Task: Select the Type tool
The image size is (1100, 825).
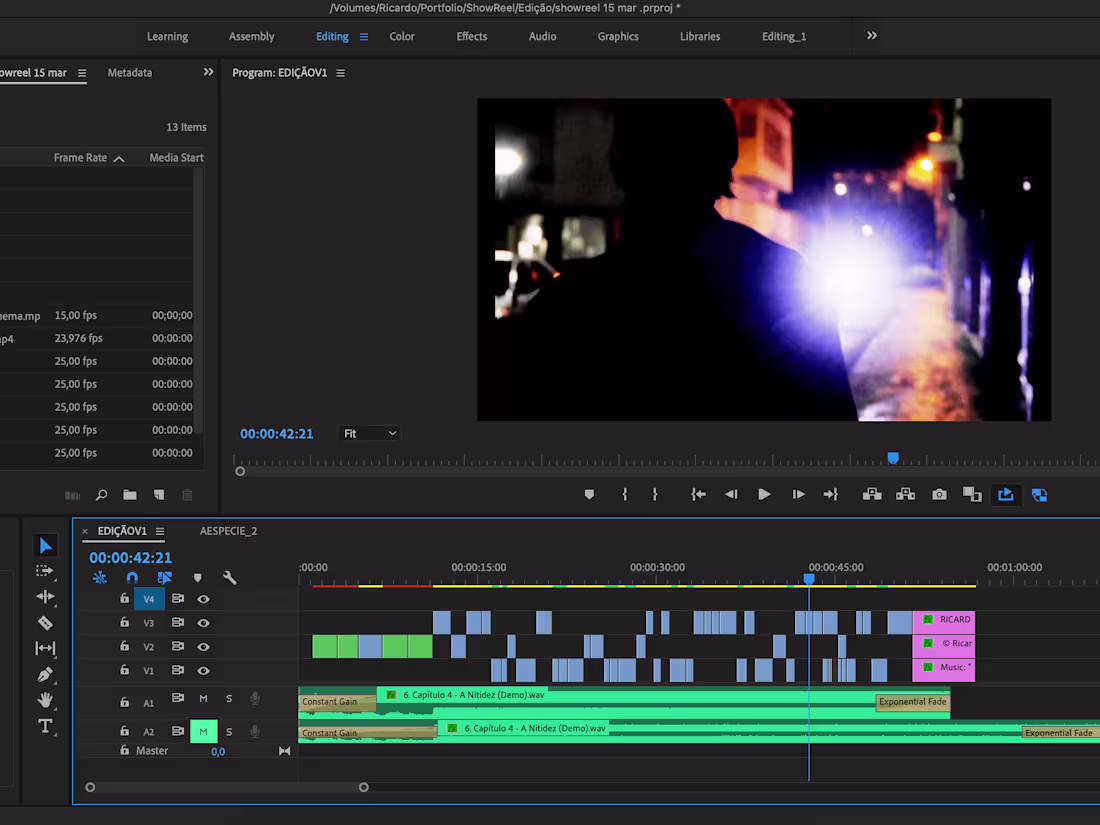Action: click(45, 727)
